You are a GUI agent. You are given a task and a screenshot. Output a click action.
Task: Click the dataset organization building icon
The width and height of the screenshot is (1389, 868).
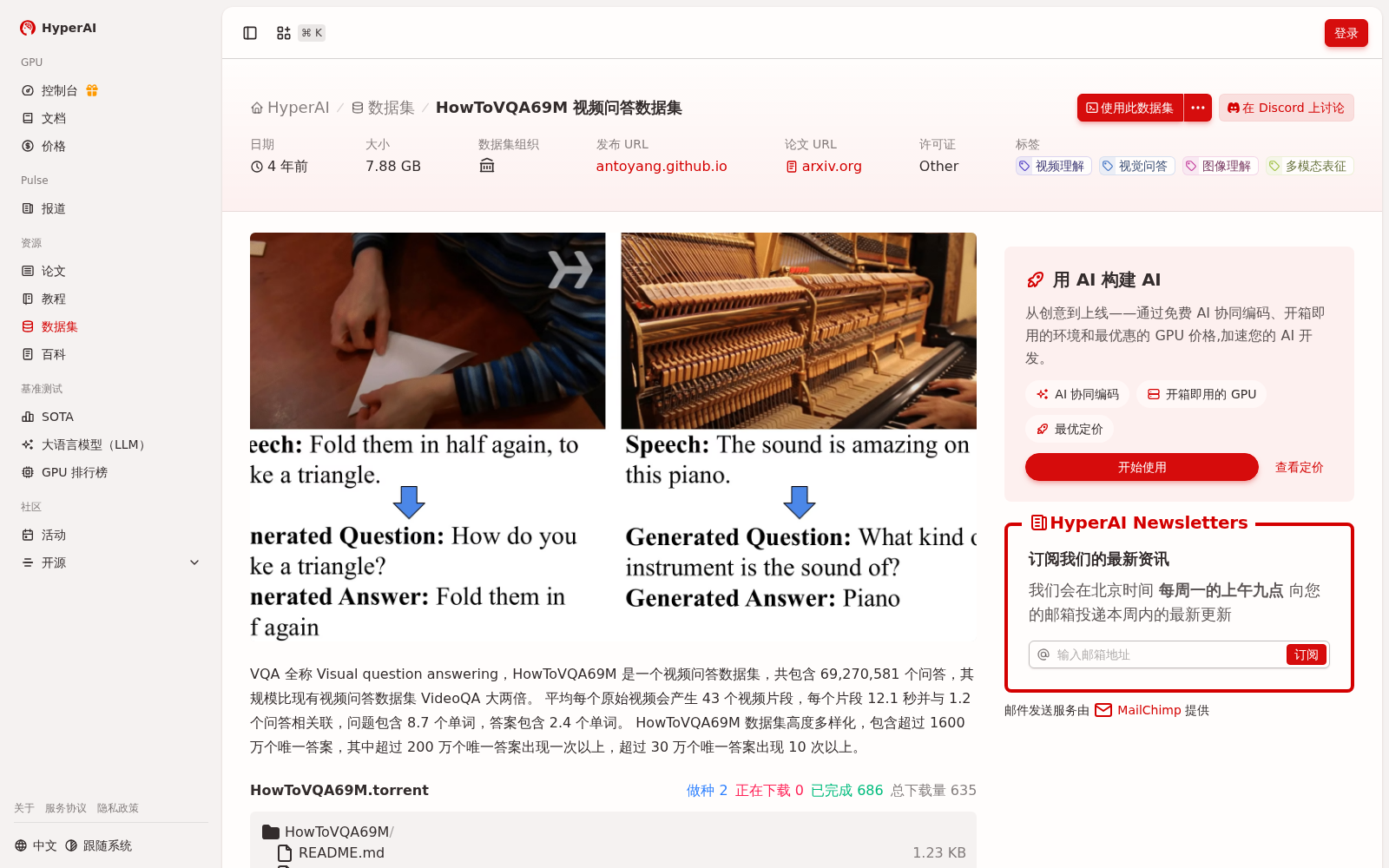(x=487, y=166)
